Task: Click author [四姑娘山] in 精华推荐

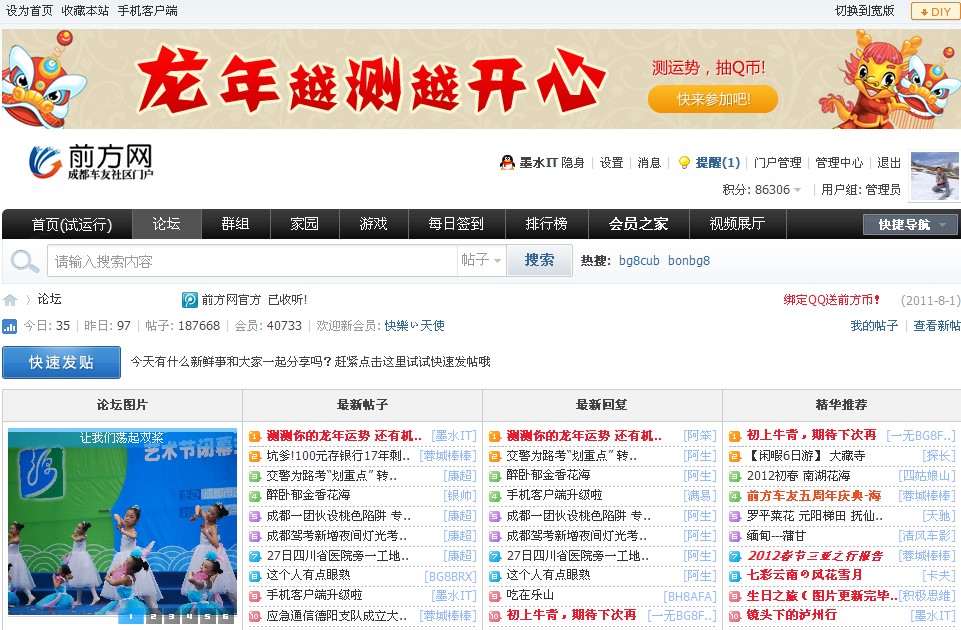Action: [x=927, y=476]
